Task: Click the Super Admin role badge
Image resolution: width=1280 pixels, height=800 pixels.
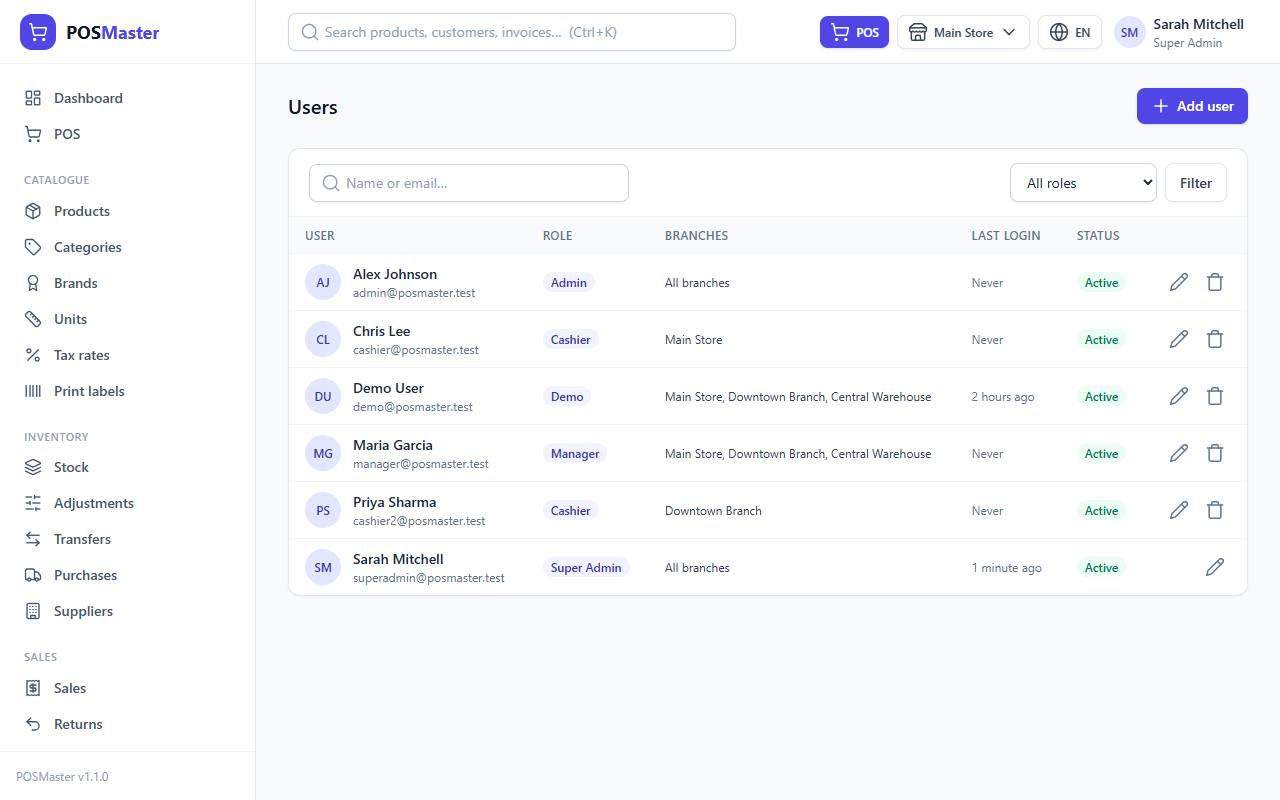Action: point(586,567)
